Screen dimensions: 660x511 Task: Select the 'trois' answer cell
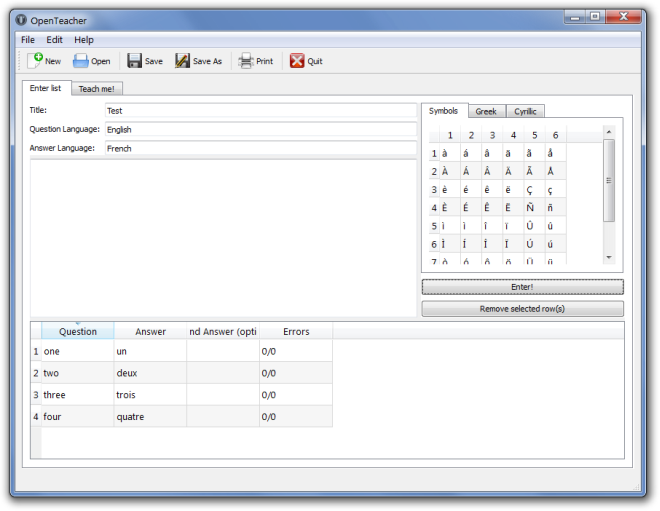click(150, 395)
